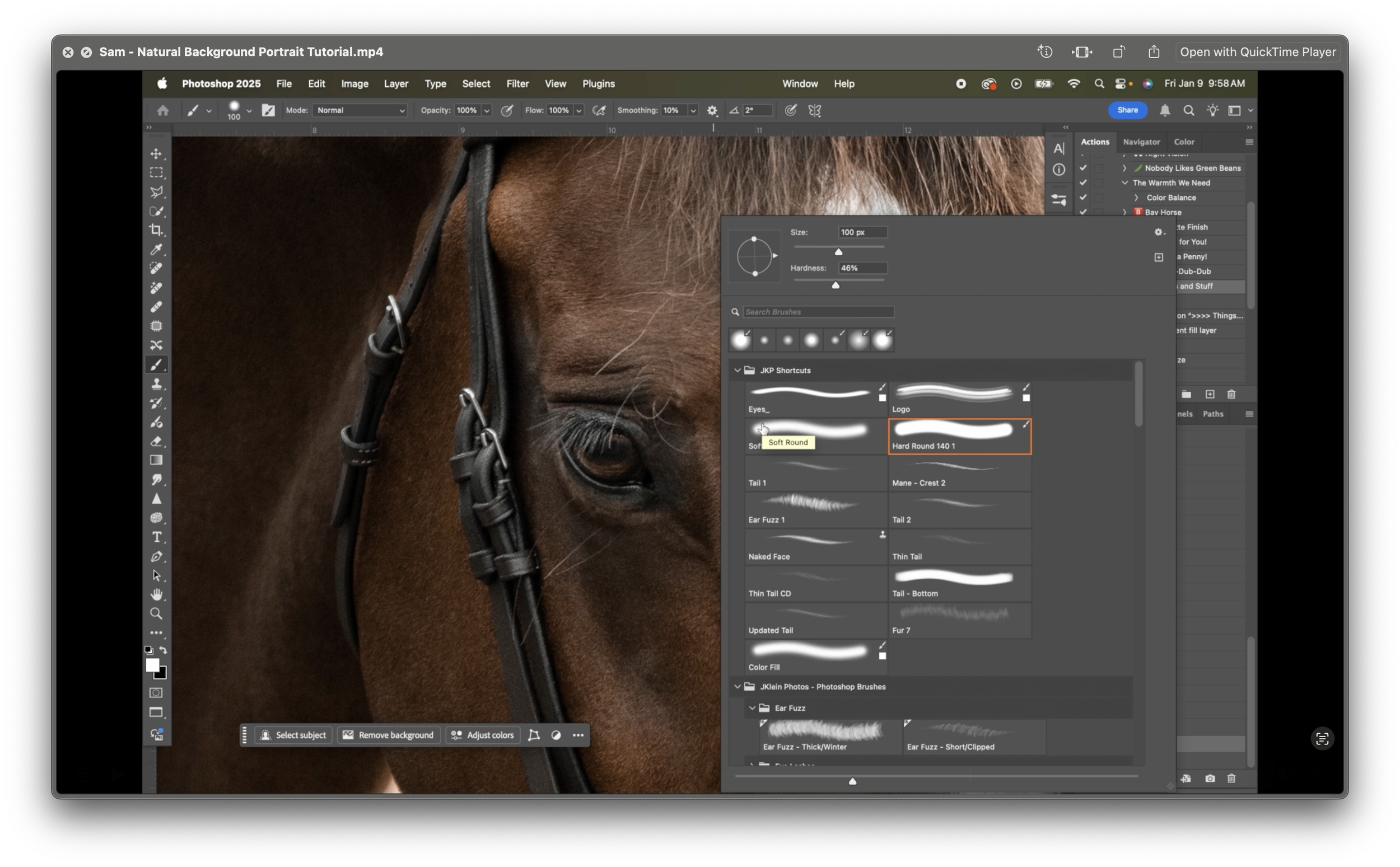Collapse the JKP Shortcuts brush group

738,370
